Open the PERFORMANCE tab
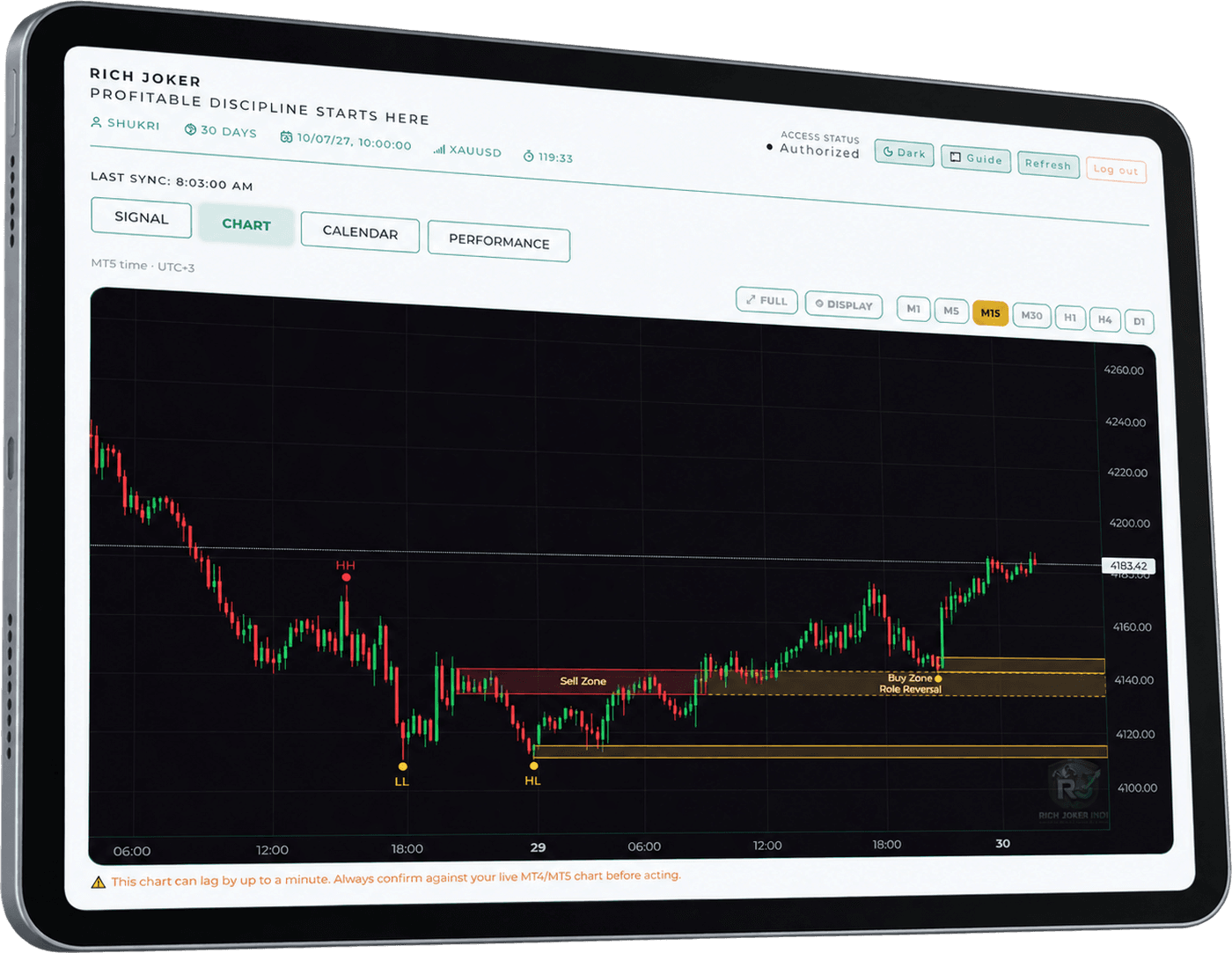 (x=499, y=241)
